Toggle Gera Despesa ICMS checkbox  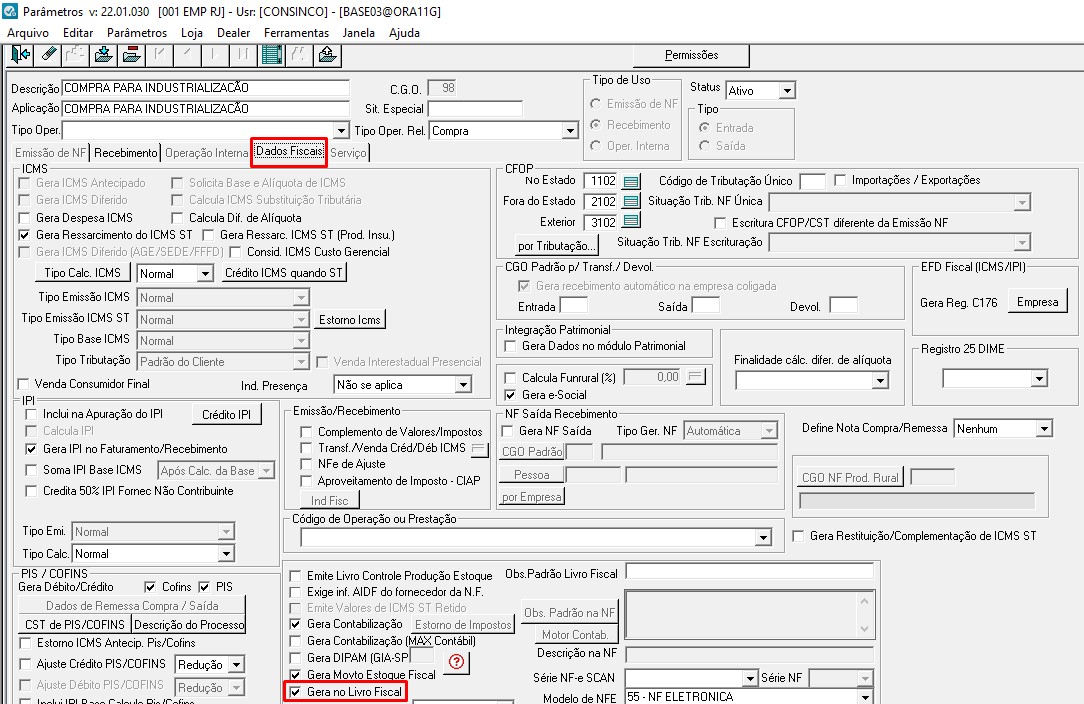tap(25, 218)
